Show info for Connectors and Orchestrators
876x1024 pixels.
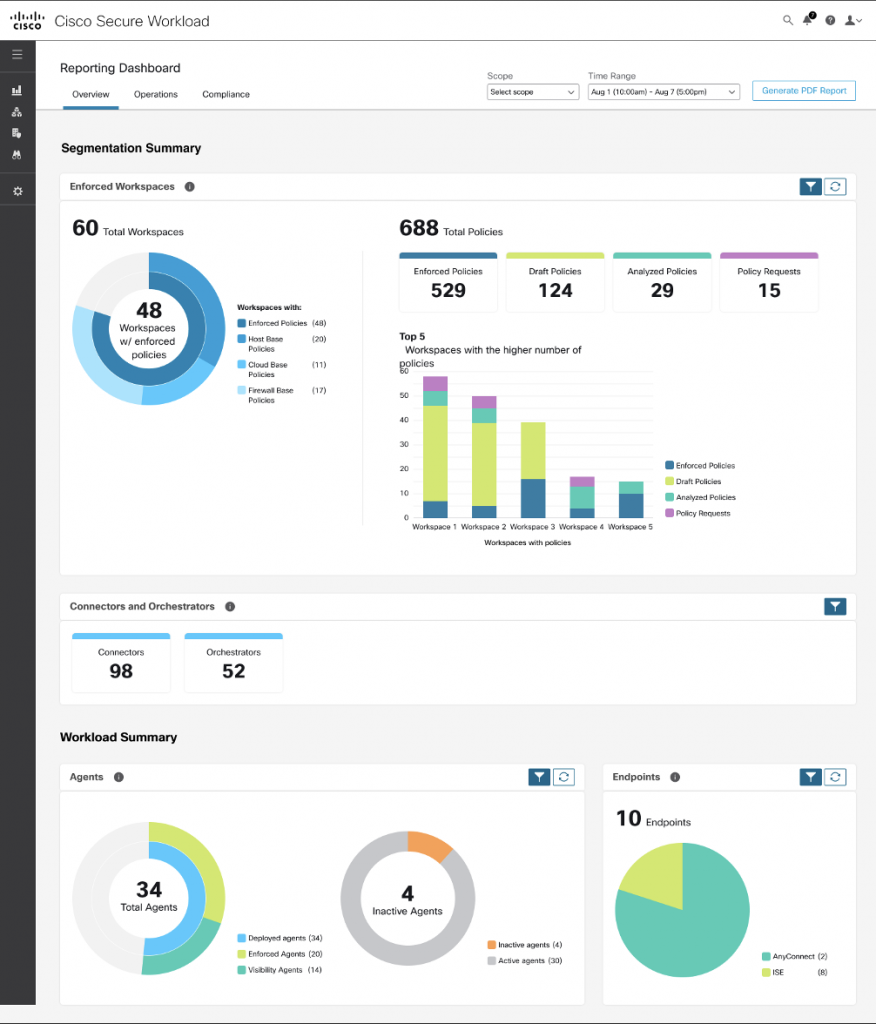click(229, 607)
